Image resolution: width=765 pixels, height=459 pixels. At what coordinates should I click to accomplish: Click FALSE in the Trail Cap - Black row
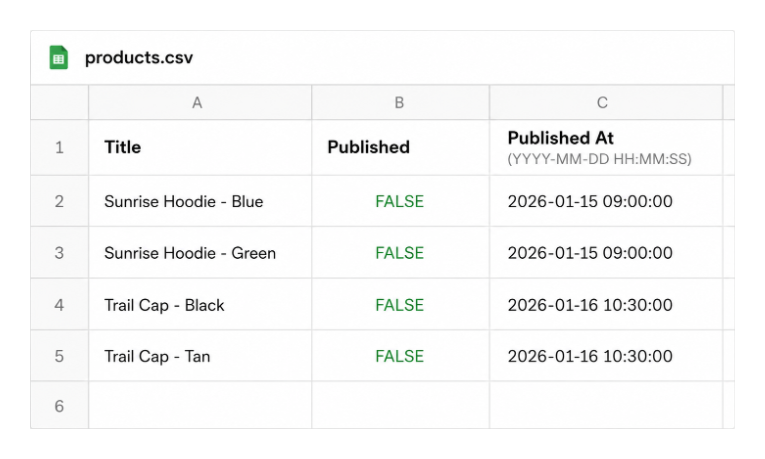(400, 305)
